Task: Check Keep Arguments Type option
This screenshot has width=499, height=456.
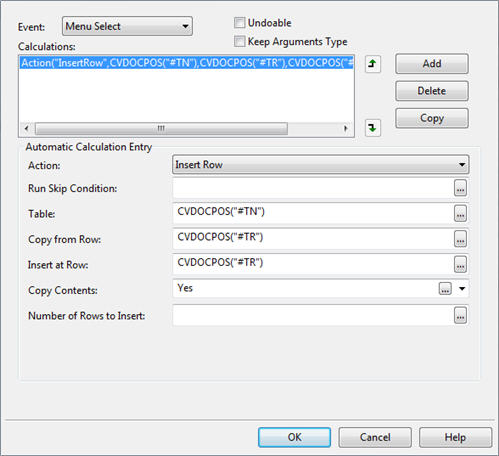Action: pos(239,42)
